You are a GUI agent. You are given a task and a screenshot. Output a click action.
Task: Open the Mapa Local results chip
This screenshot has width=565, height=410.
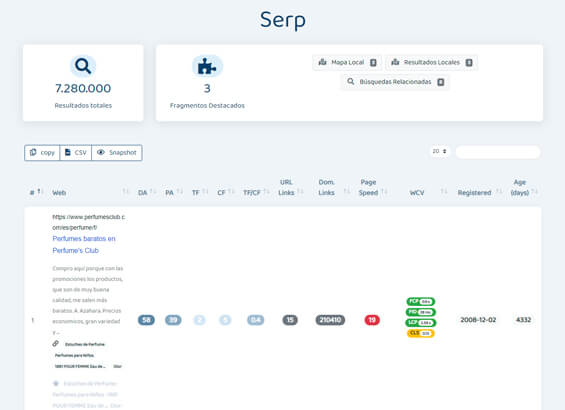(x=347, y=63)
